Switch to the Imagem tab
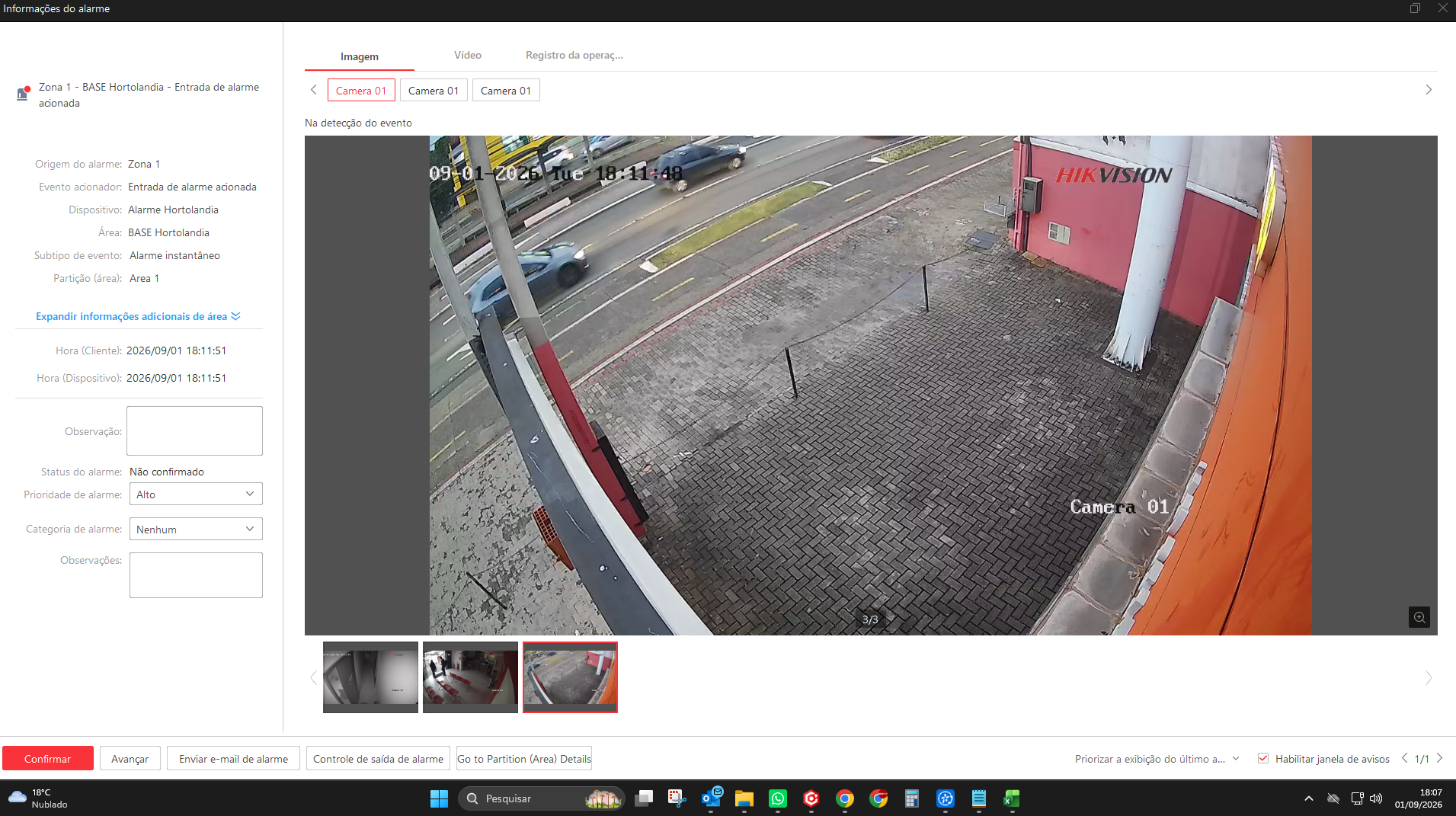This screenshot has width=1456, height=816. click(x=360, y=56)
